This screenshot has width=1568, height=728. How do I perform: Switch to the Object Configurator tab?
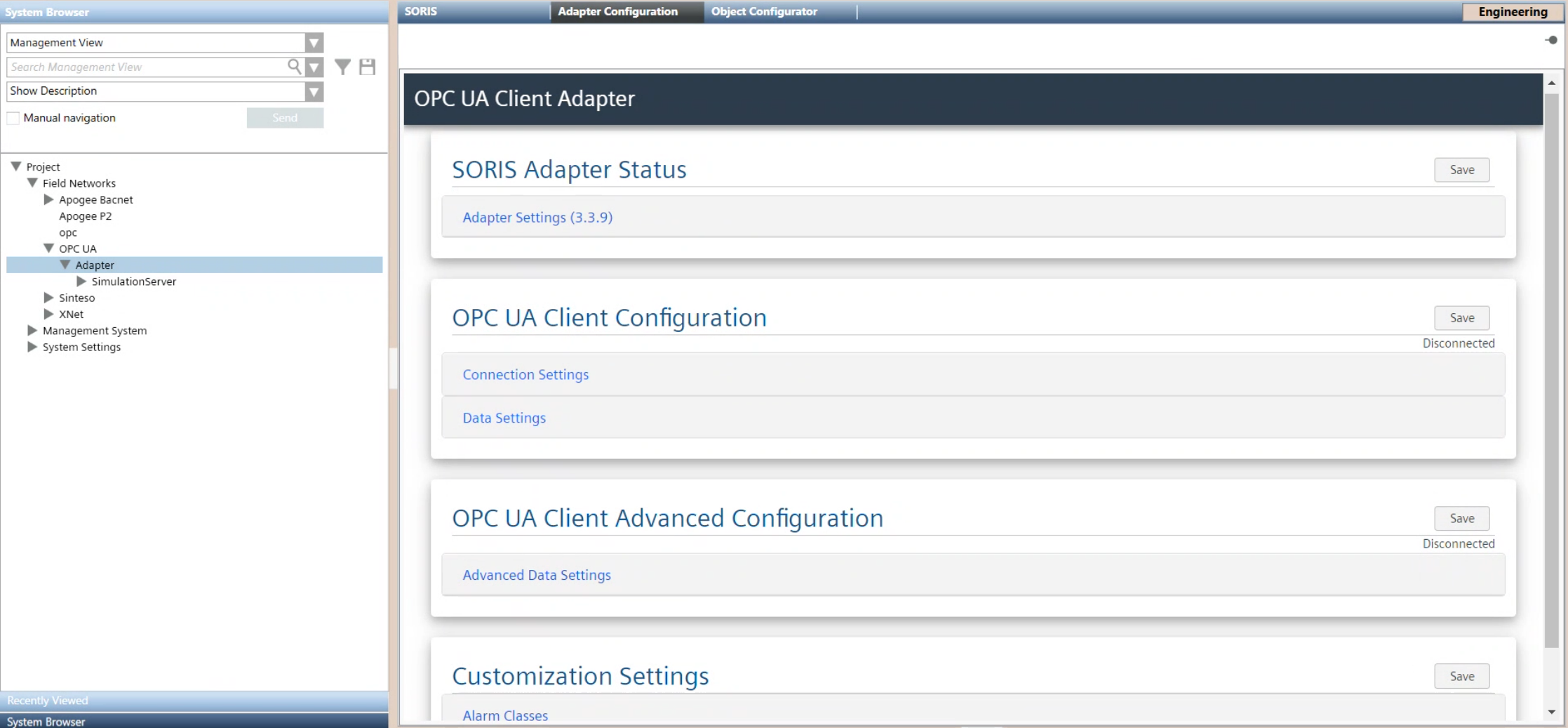point(764,11)
